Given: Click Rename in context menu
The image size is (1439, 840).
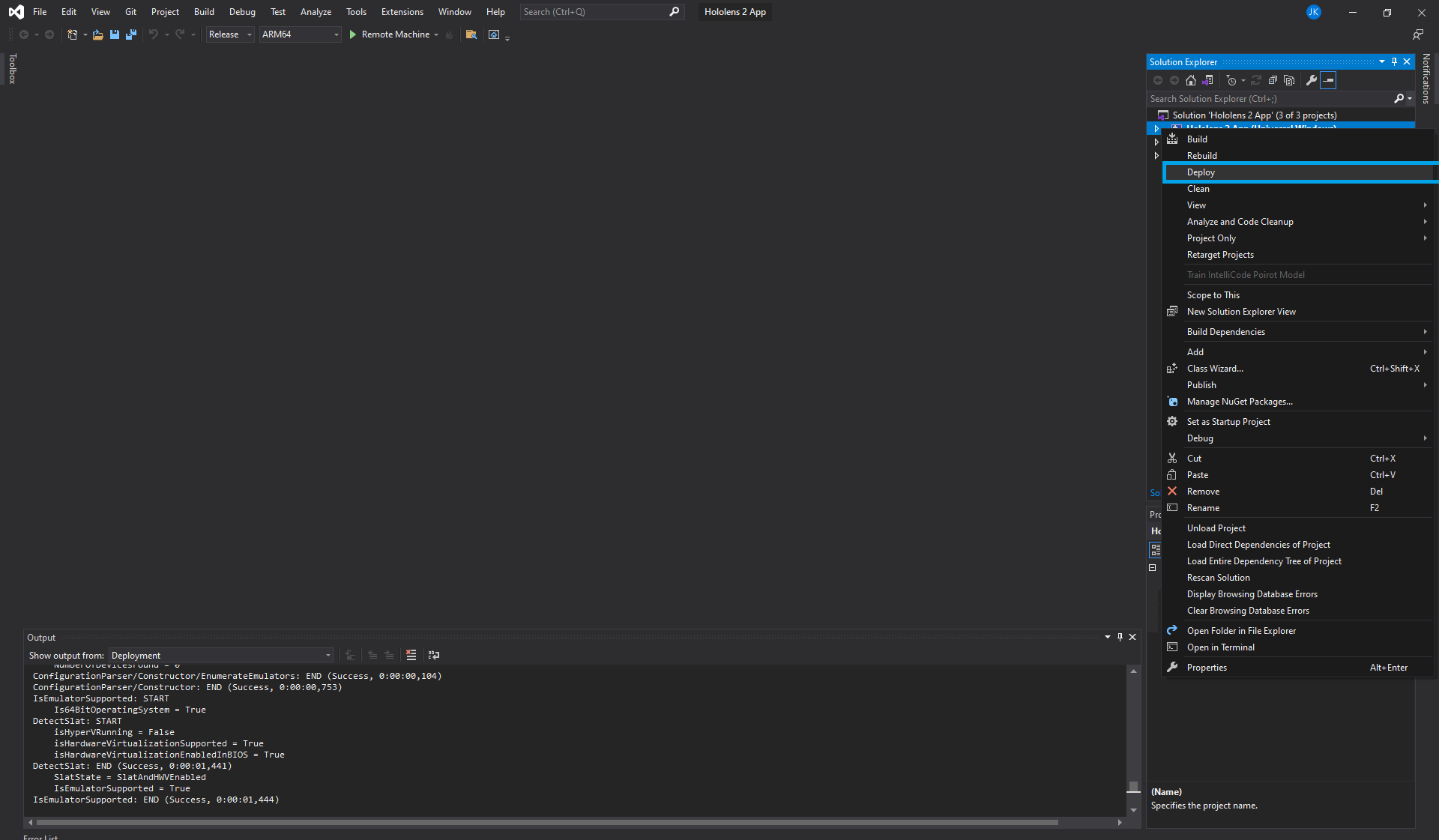Looking at the screenshot, I should click(x=1298, y=508).
